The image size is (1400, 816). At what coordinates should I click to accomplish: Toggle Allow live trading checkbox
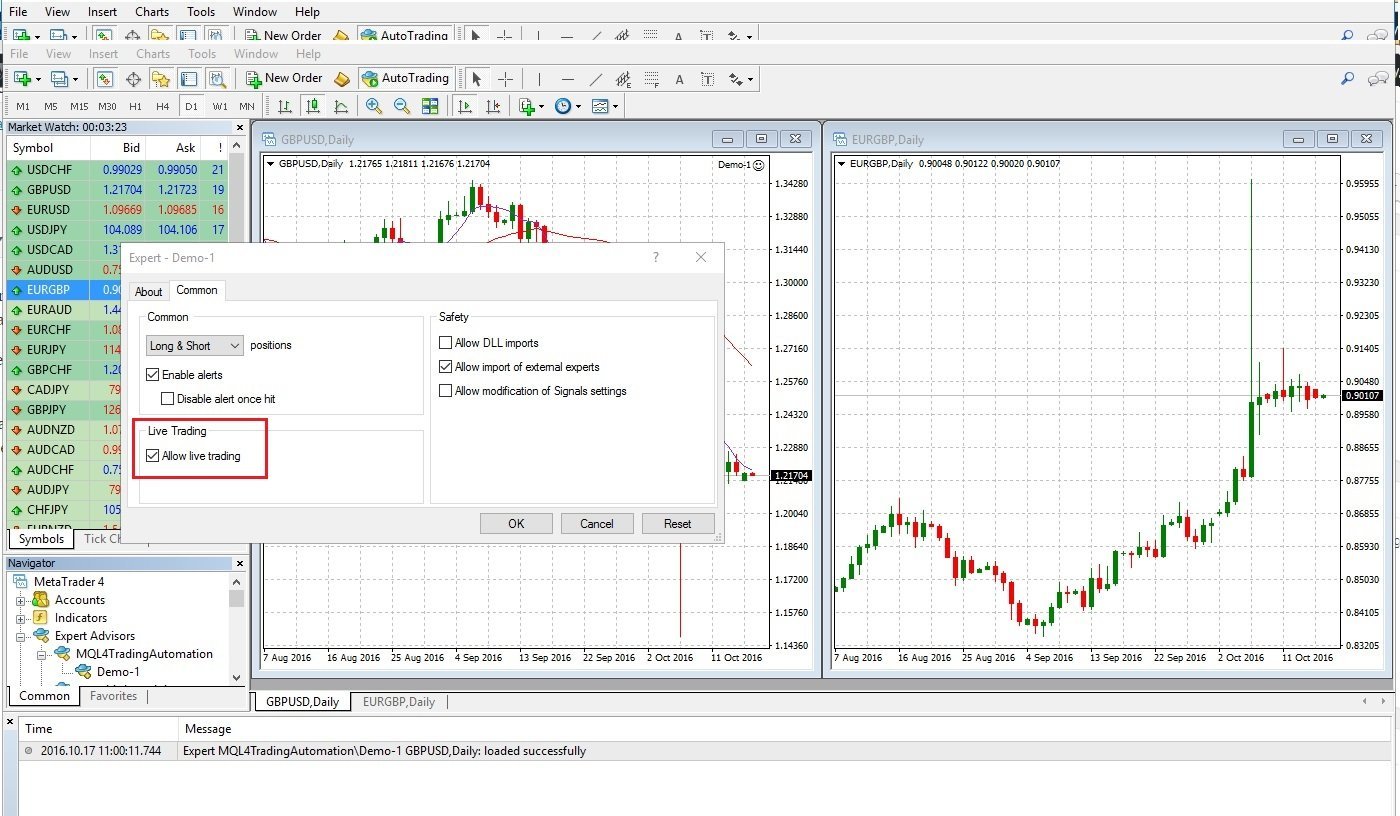point(153,456)
